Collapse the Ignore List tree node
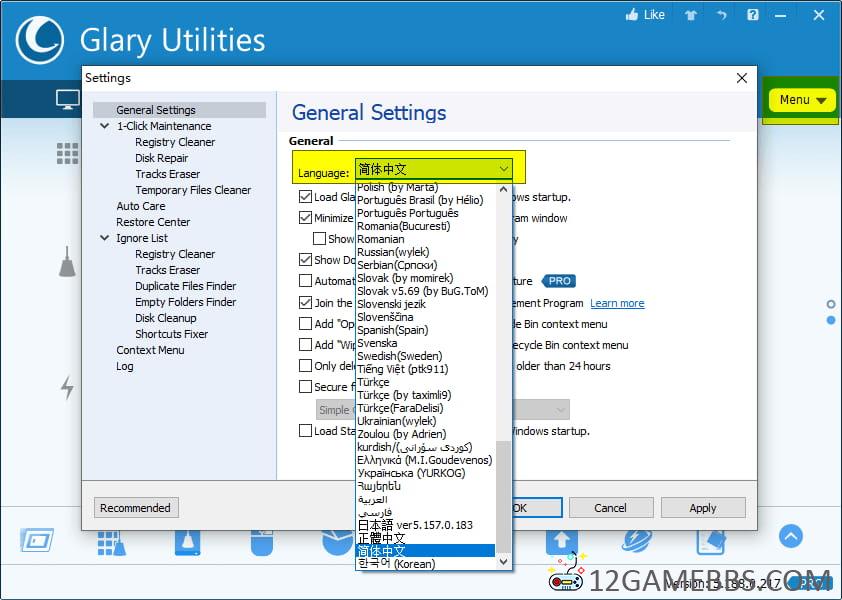The width and height of the screenshot is (842, 600). (x=105, y=238)
